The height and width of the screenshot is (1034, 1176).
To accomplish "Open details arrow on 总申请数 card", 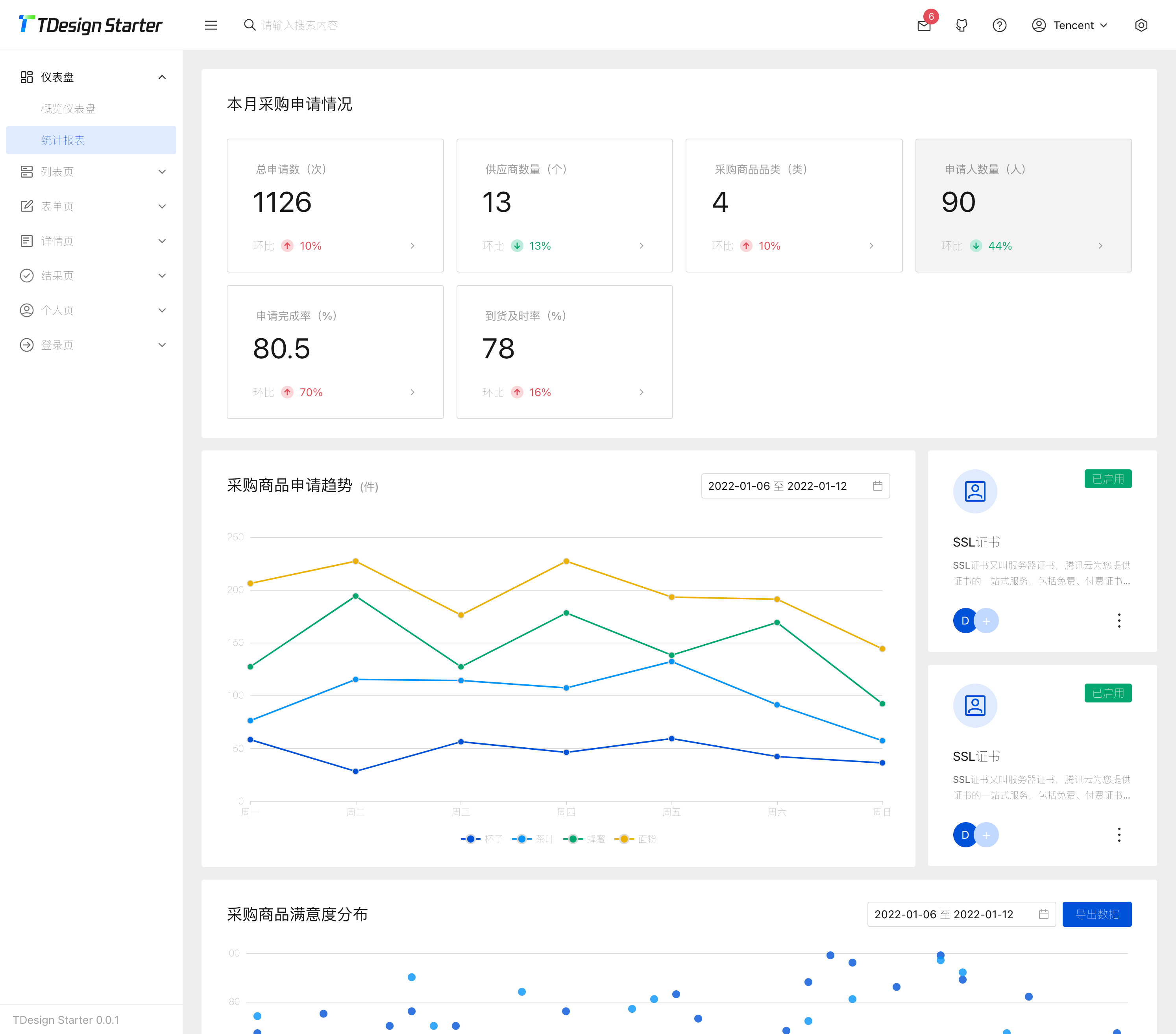I will tap(412, 246).
